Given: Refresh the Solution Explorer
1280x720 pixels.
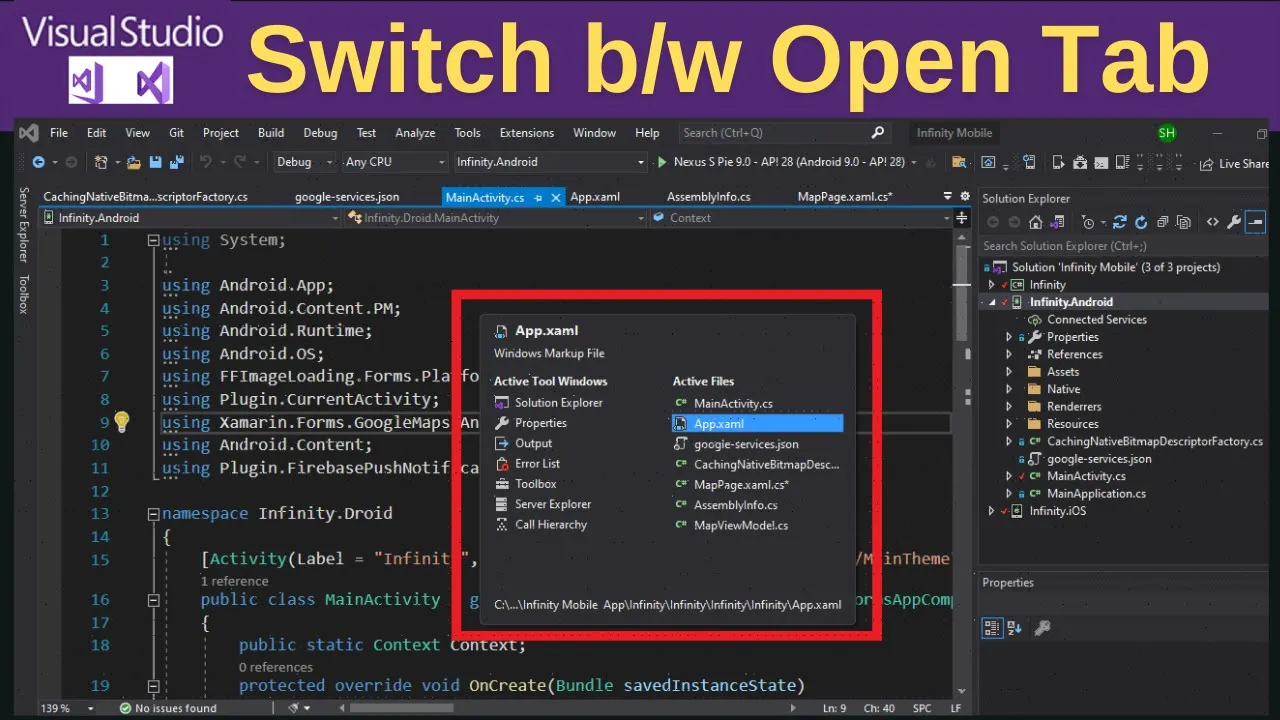Looking at the screenshot, I should point(1141,222).
